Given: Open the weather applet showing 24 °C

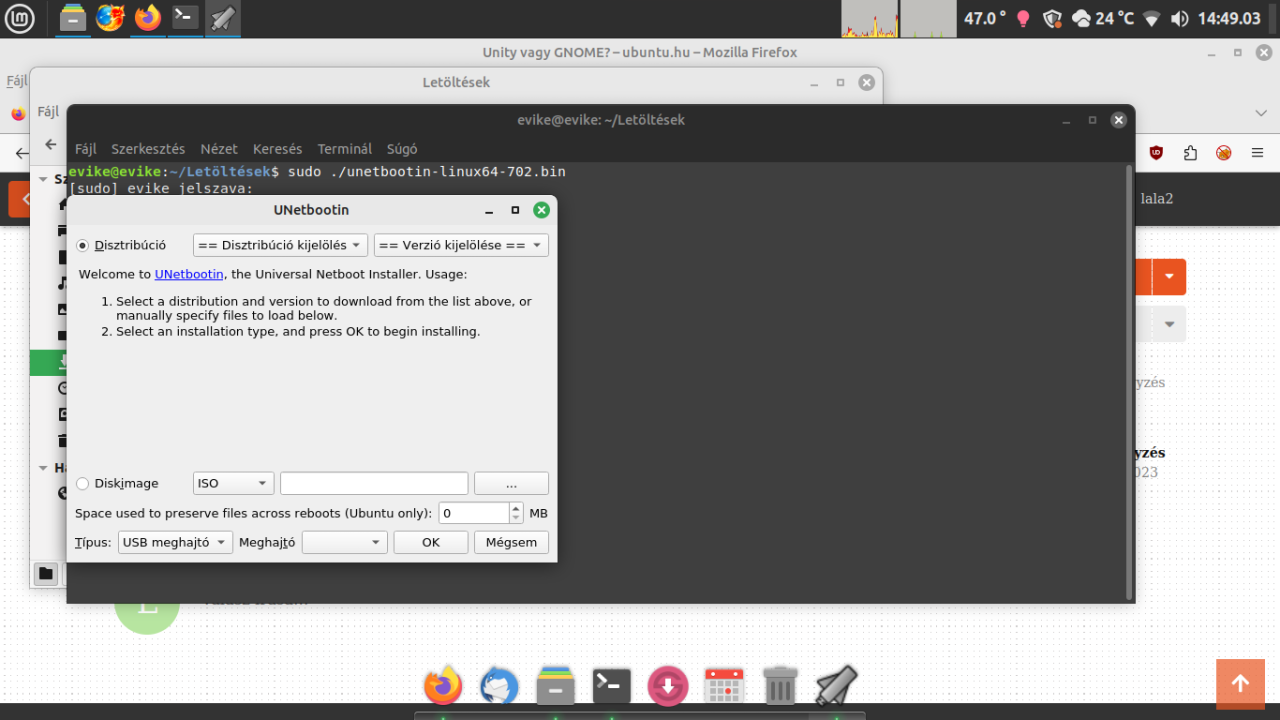Looking at the screenshot, I should click(1103, 18).
